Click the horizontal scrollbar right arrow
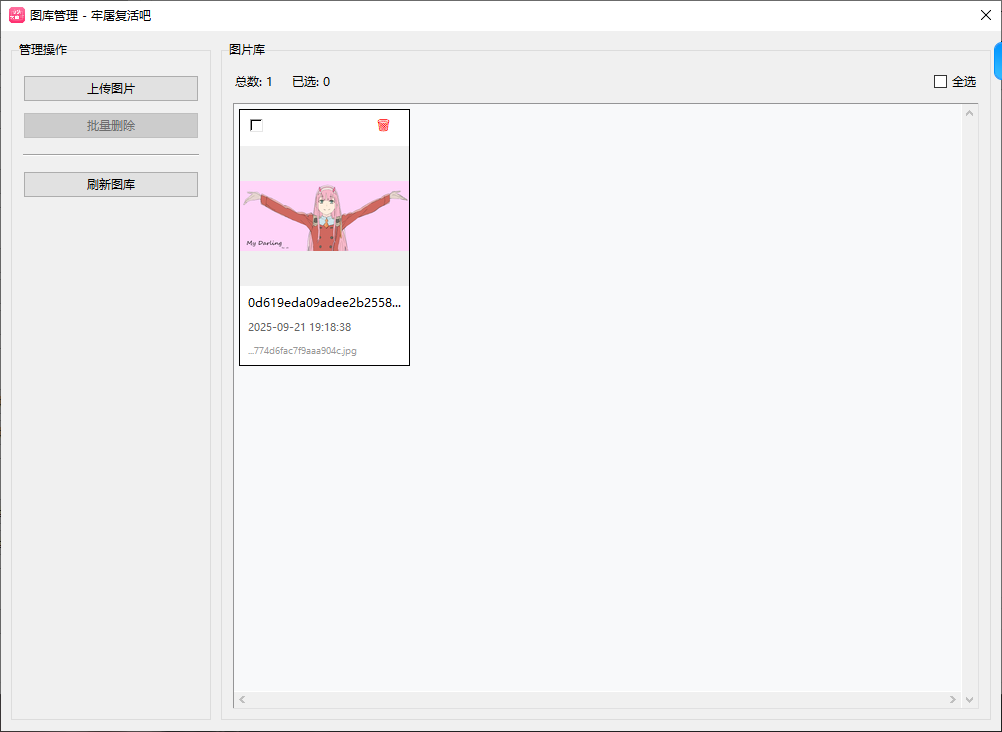Image resolution: width=1002 pixels, height=732 pixels. click(954, 700)
